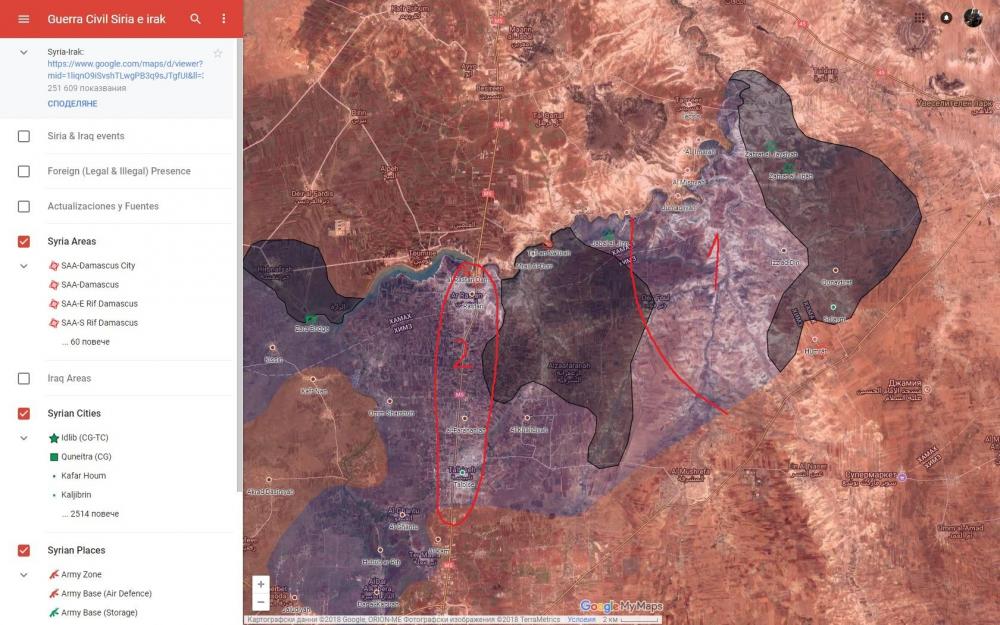Viewport: 1000px width, 625px height.
Task: Collapse the Syria Areas item list
Action: point(24,266)
